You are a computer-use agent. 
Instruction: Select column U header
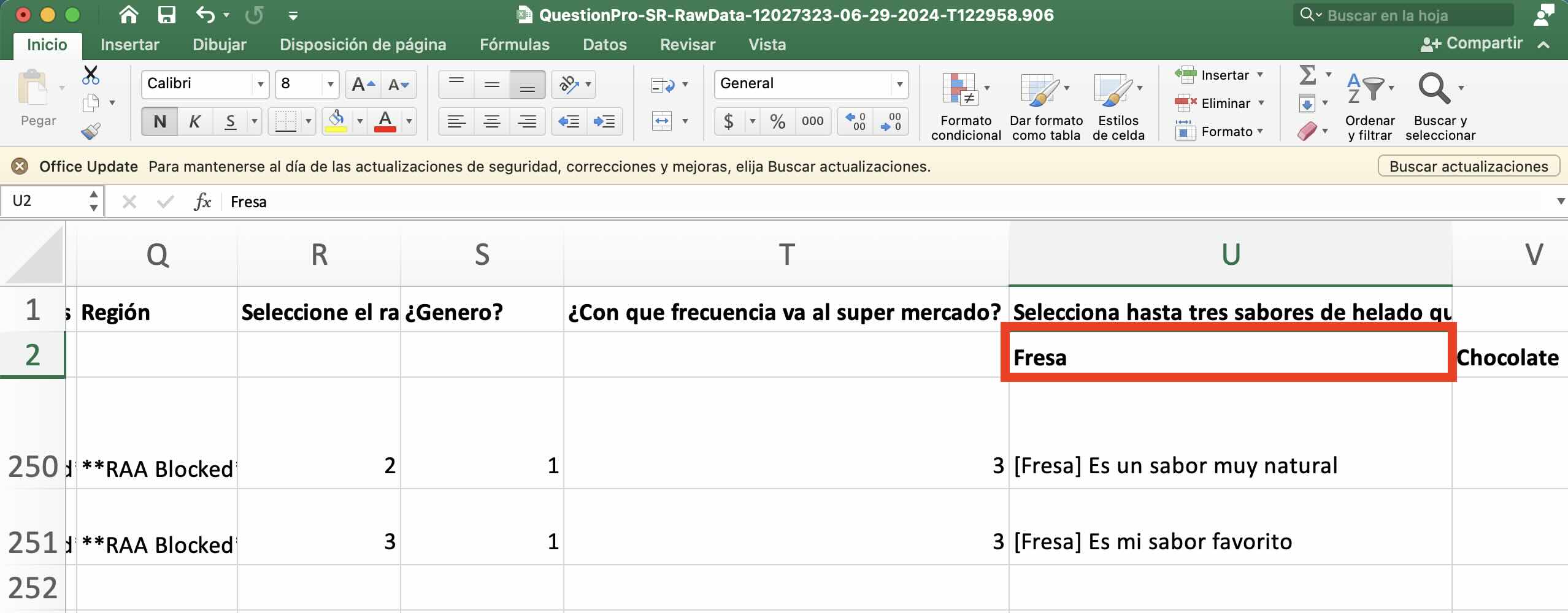[x=1230, y=254]
